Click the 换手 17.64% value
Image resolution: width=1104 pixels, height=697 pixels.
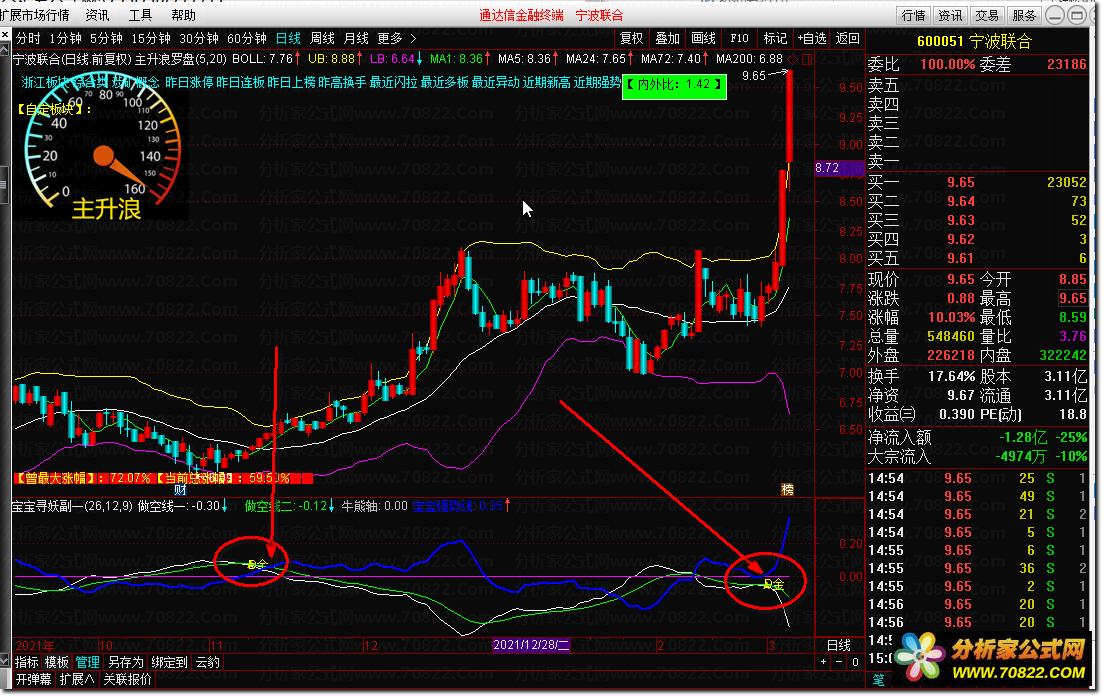coord(951,377)
